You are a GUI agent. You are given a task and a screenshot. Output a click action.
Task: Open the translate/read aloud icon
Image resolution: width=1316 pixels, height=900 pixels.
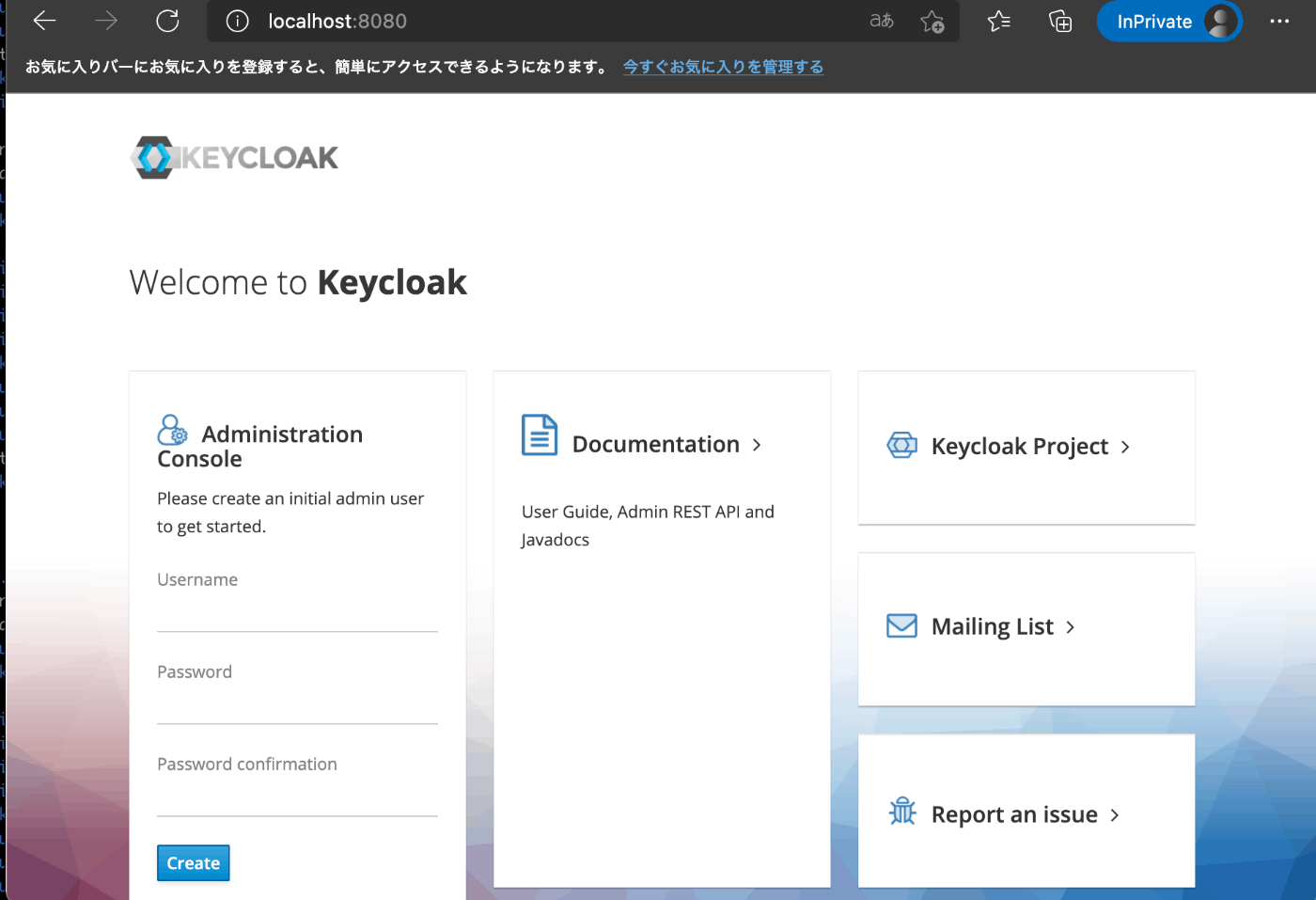click(882, 21)
